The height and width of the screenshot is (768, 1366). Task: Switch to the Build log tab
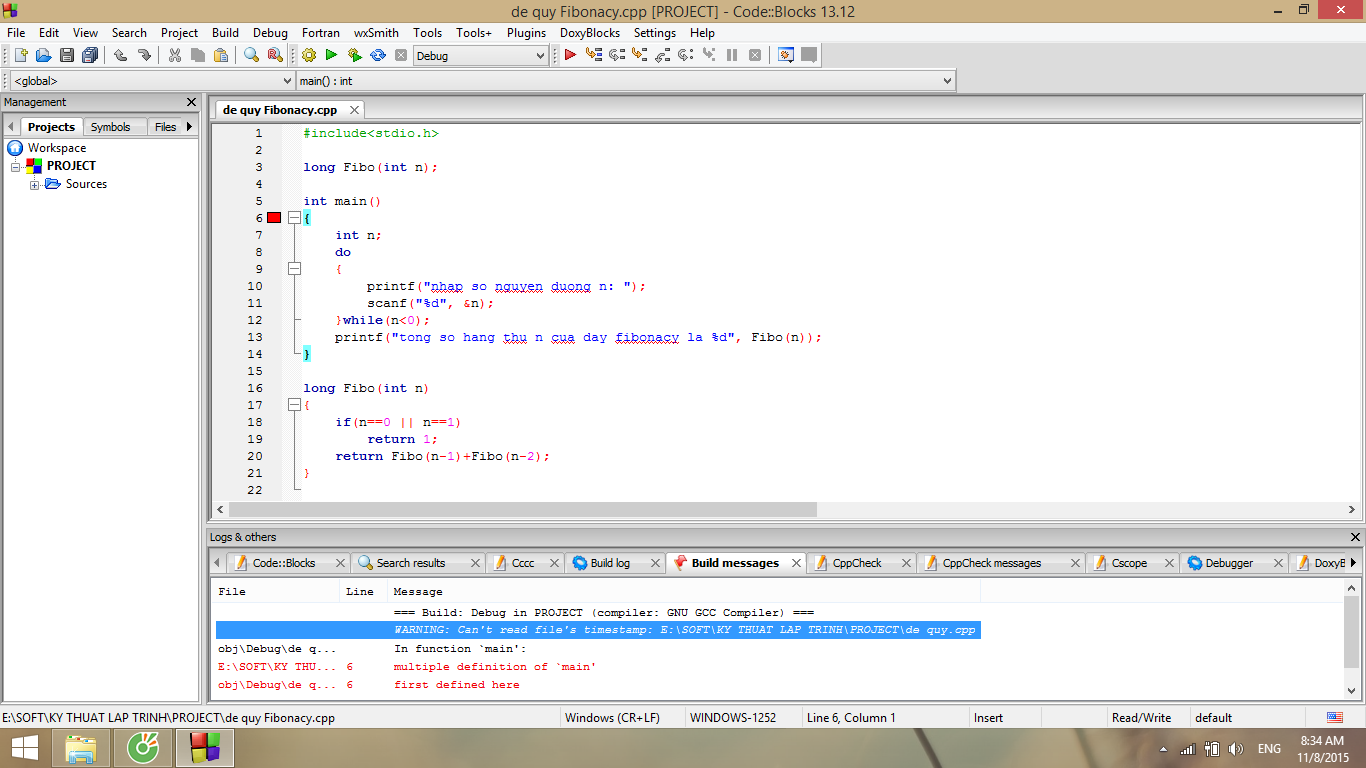(609, 563)
